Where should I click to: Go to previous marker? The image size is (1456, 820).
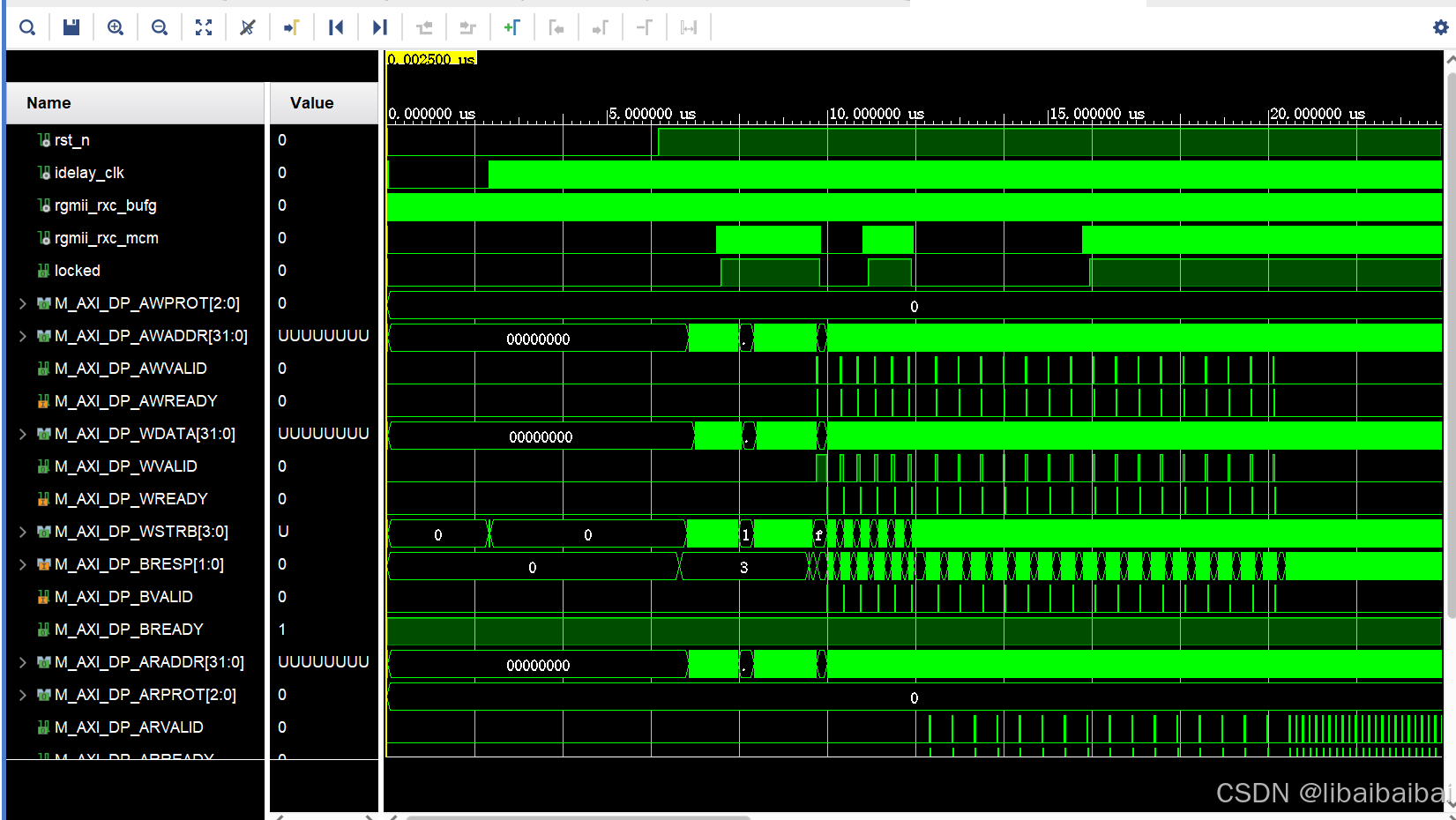[556, 27]
